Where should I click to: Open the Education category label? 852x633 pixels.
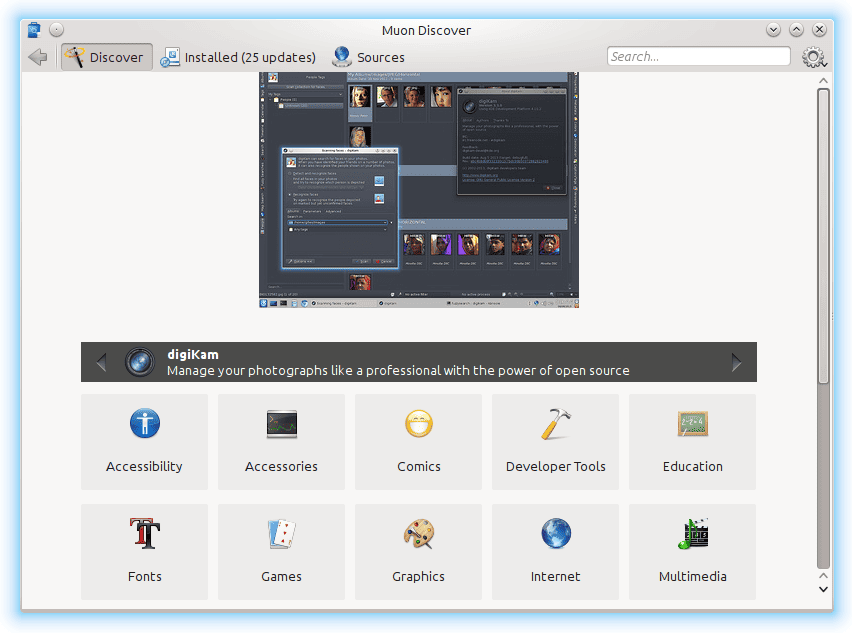[x=693, y=466]
